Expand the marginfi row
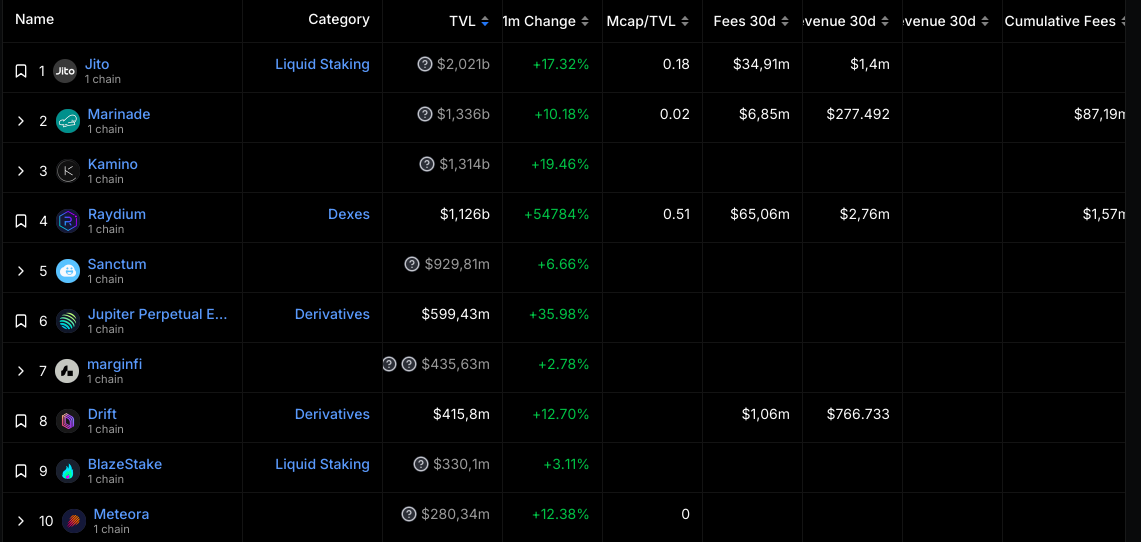 (21, 371)
